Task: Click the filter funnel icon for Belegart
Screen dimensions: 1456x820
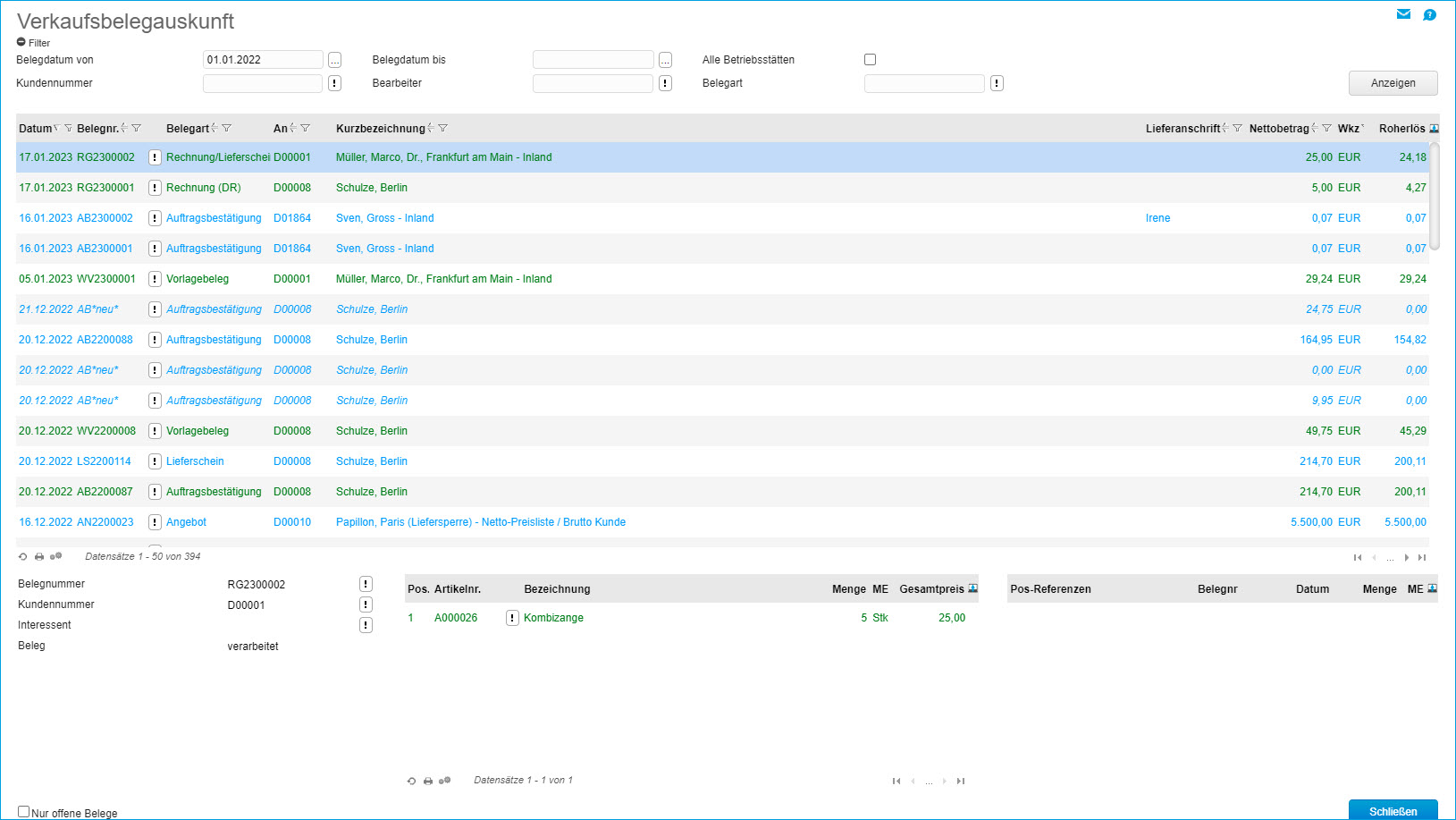Action: pyautogui.click(x=227, y=129)
